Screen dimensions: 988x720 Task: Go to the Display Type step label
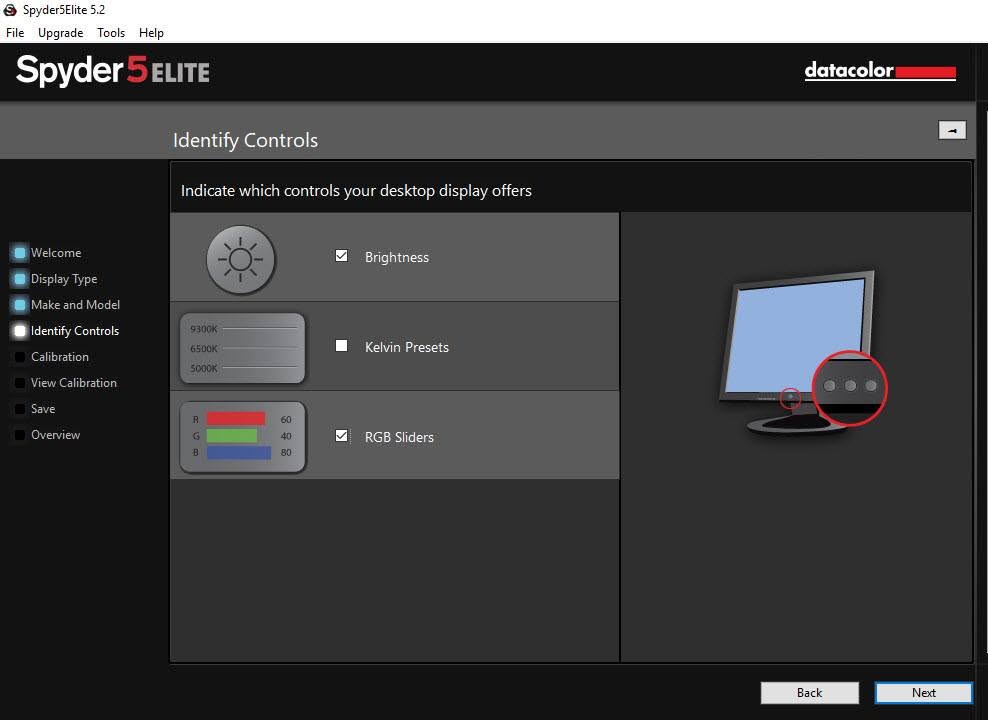click(x=64, y=279)
